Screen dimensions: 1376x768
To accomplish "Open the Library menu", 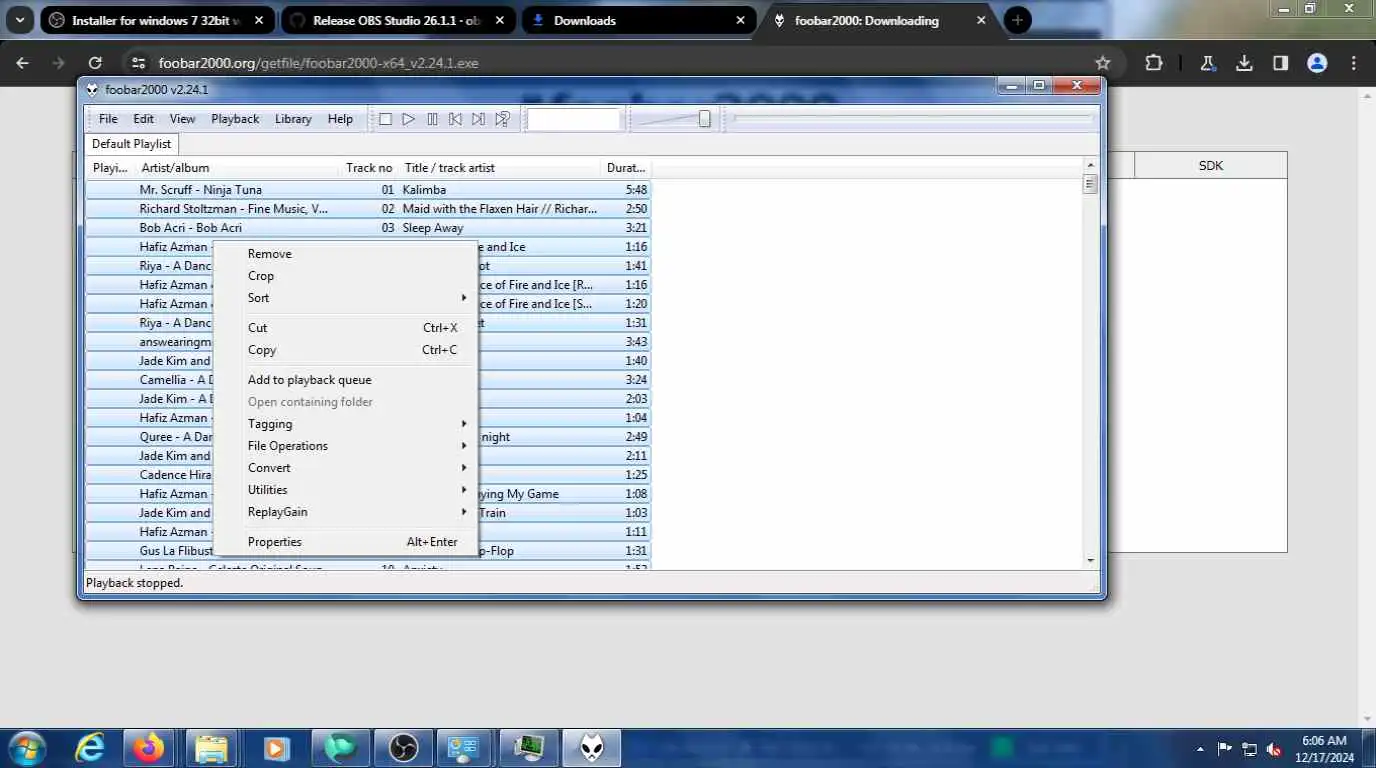I will point(293,119).
